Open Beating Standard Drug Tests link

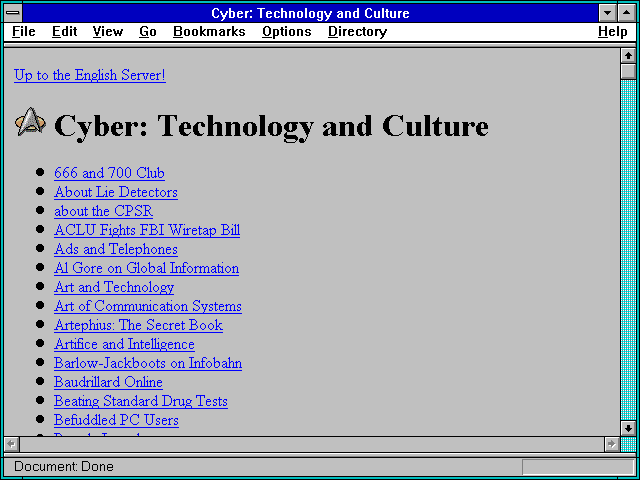[x=141, y=401]
